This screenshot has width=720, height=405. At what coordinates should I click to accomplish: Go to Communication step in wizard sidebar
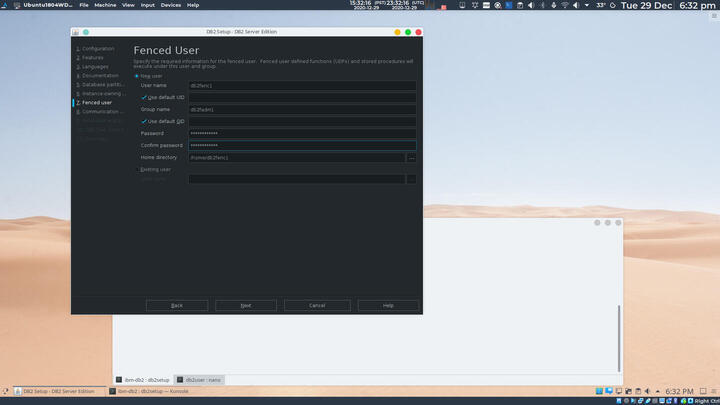[100, 112]
